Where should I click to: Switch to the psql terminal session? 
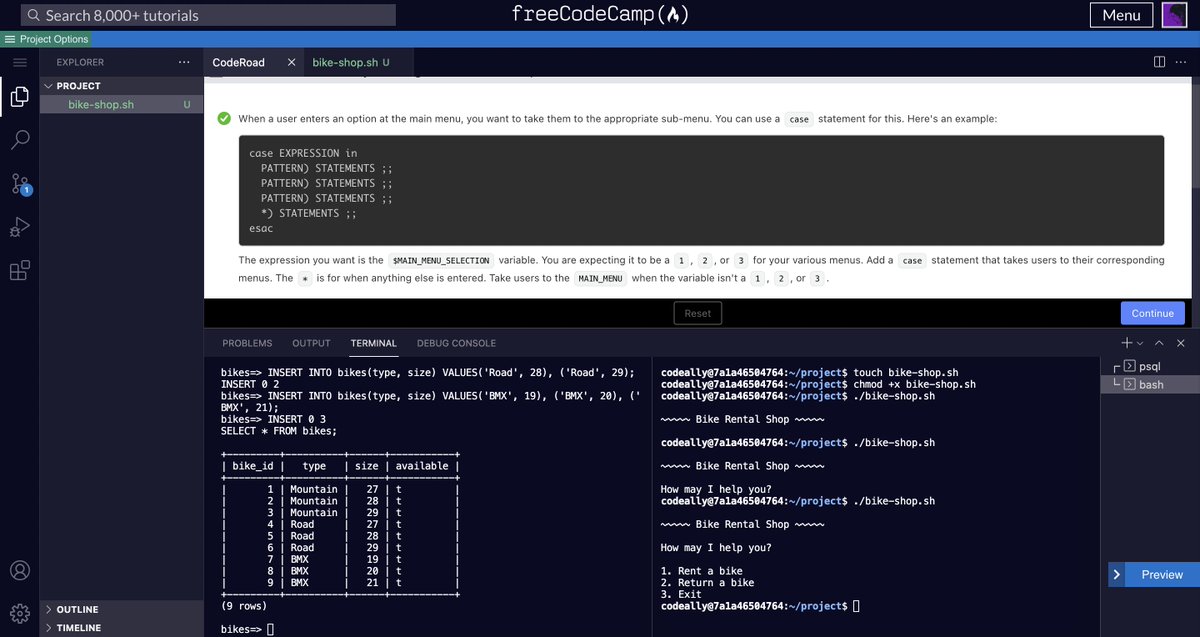(1152, 365)
